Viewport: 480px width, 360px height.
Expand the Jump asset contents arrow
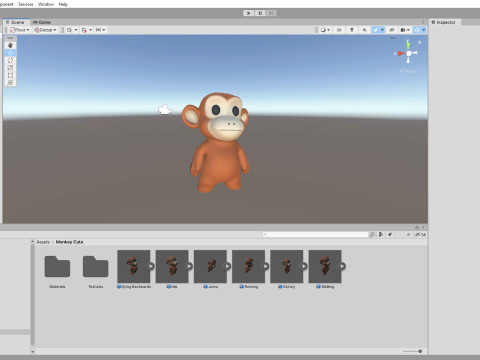[x=227, y=266]
